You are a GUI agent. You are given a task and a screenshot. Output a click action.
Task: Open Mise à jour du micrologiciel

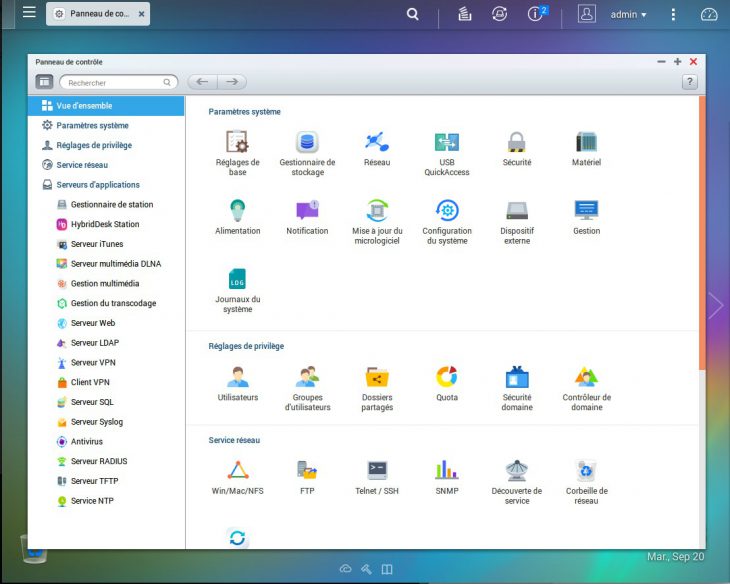pos(377,211)
